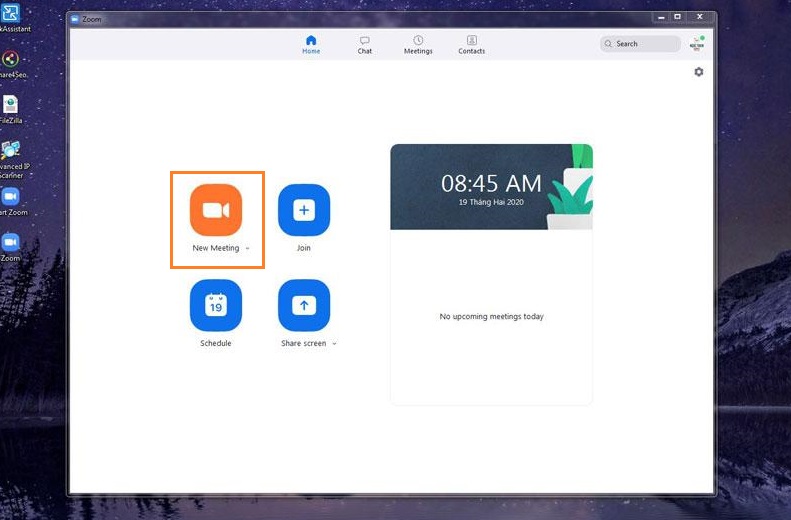Select the Home tab
791x520 pixels.
click(x=311, y=44)
